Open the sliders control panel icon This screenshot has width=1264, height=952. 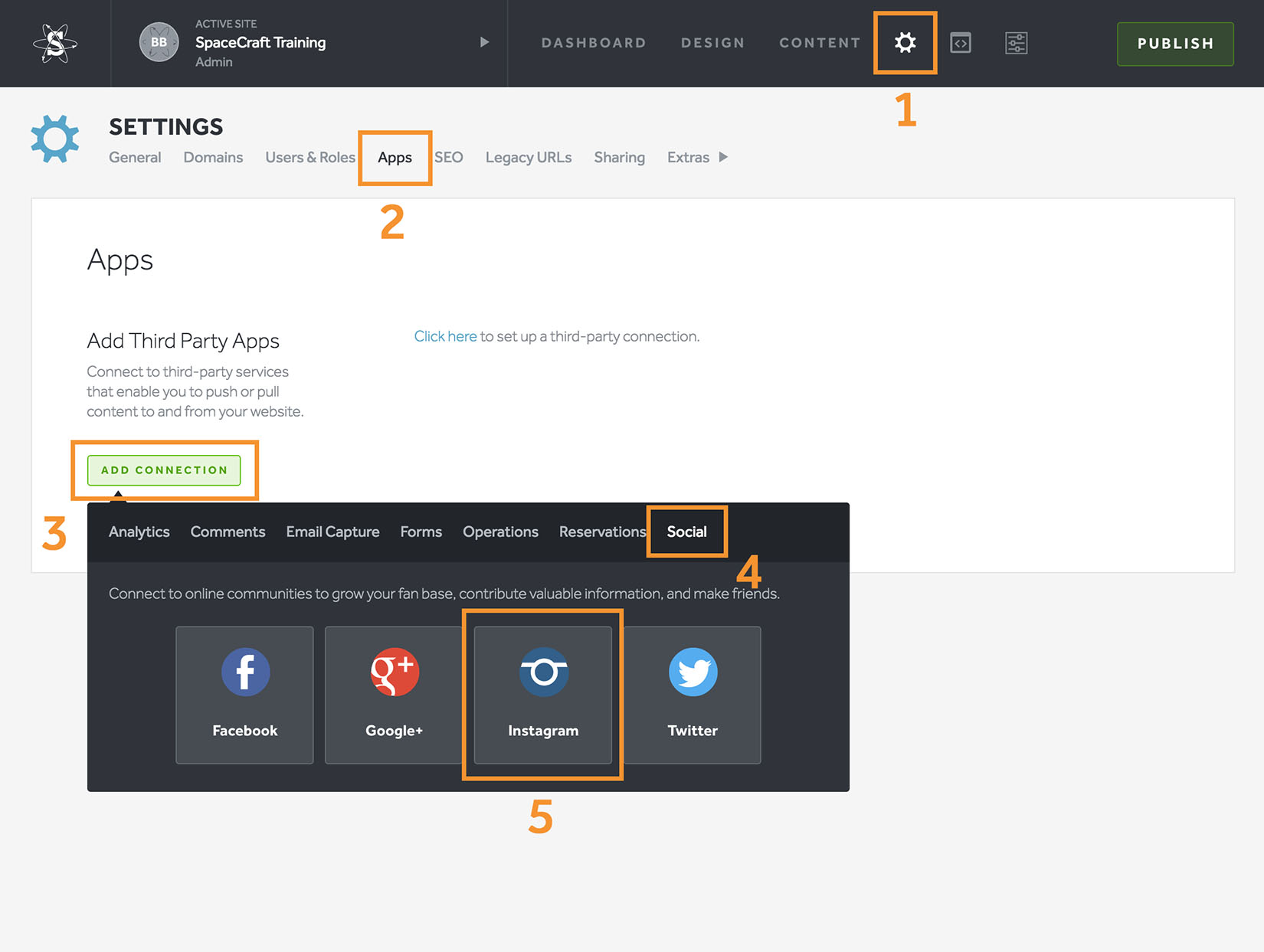(1016, 43)
